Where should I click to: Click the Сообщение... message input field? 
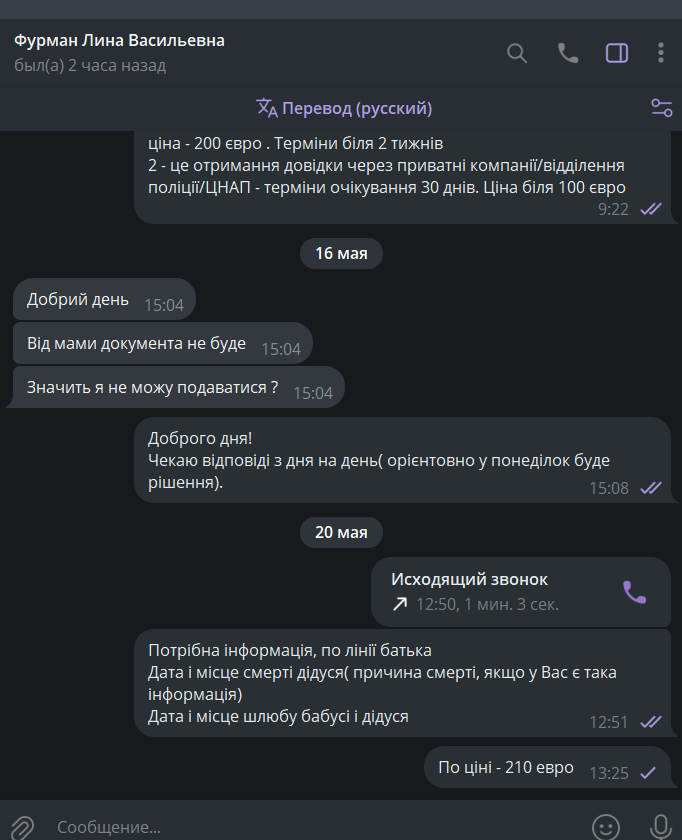pyautogui.click(x=316, y=827)
